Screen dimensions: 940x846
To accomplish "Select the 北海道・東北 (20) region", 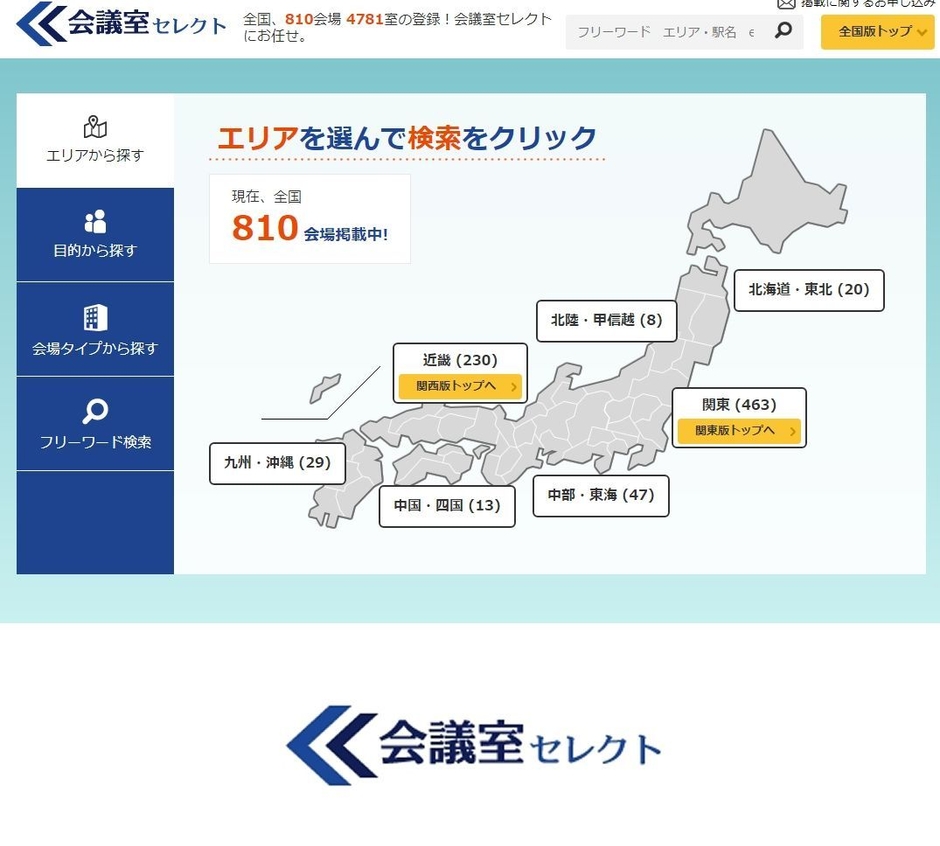I will tap(809, 290).
